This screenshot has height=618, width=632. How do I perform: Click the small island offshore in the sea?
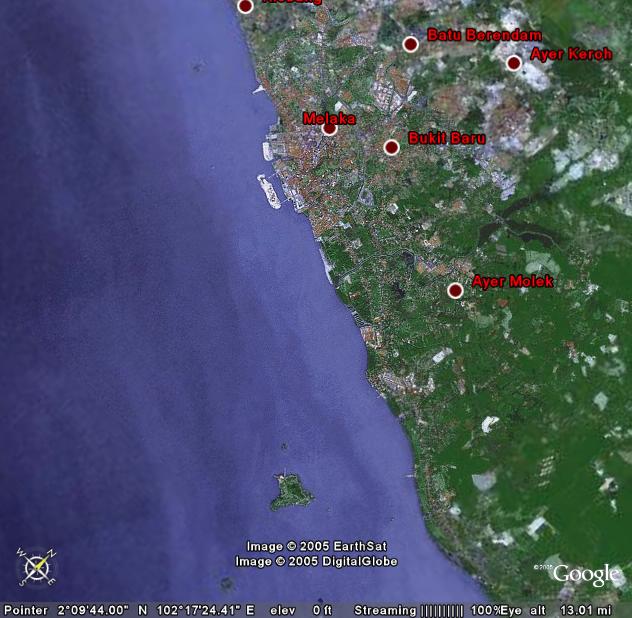291,491
